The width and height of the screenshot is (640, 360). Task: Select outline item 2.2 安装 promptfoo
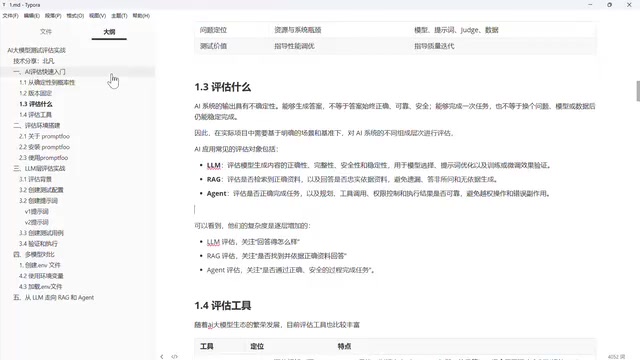(44, 147)
